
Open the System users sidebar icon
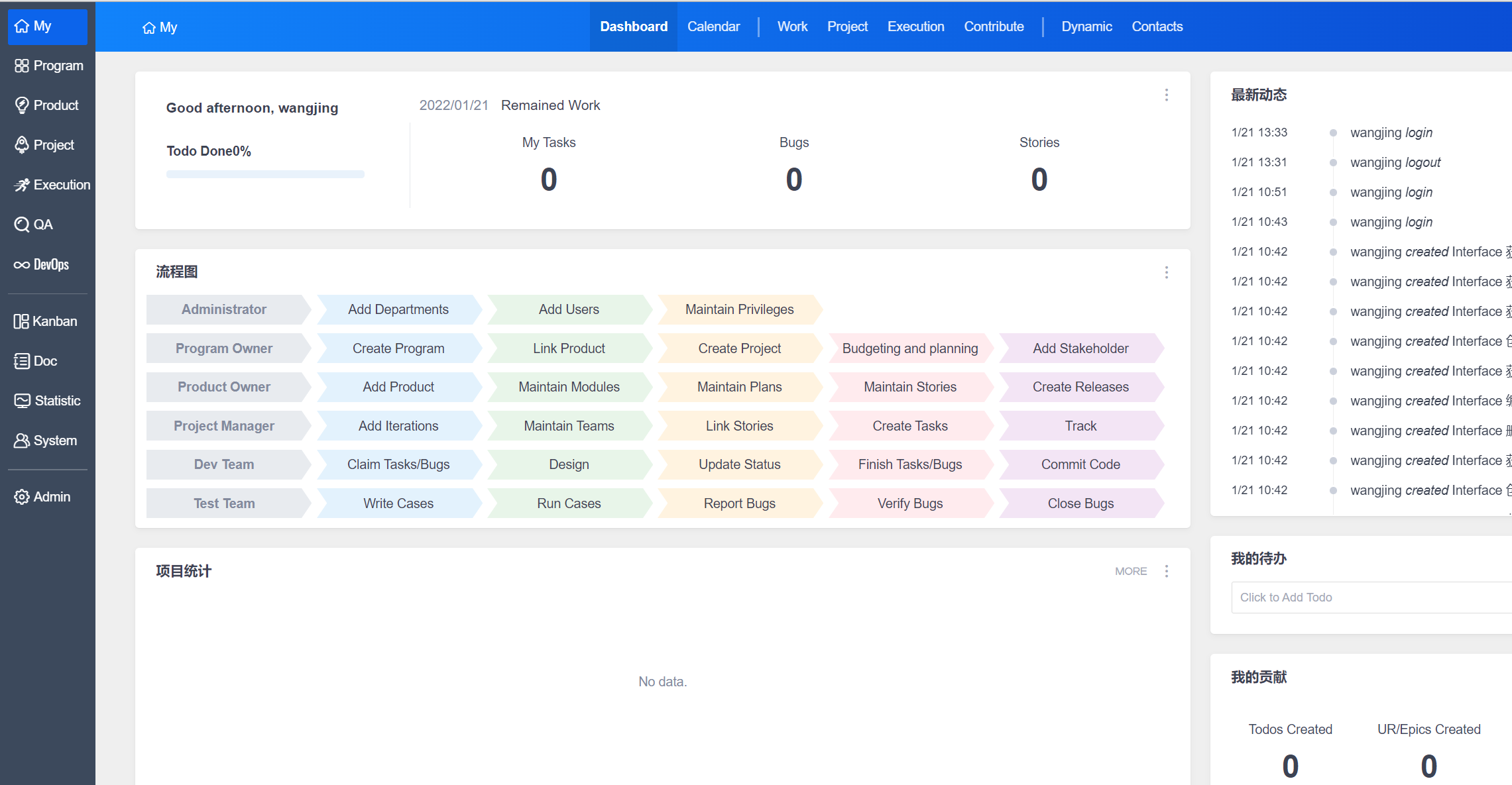coord(22,441)
